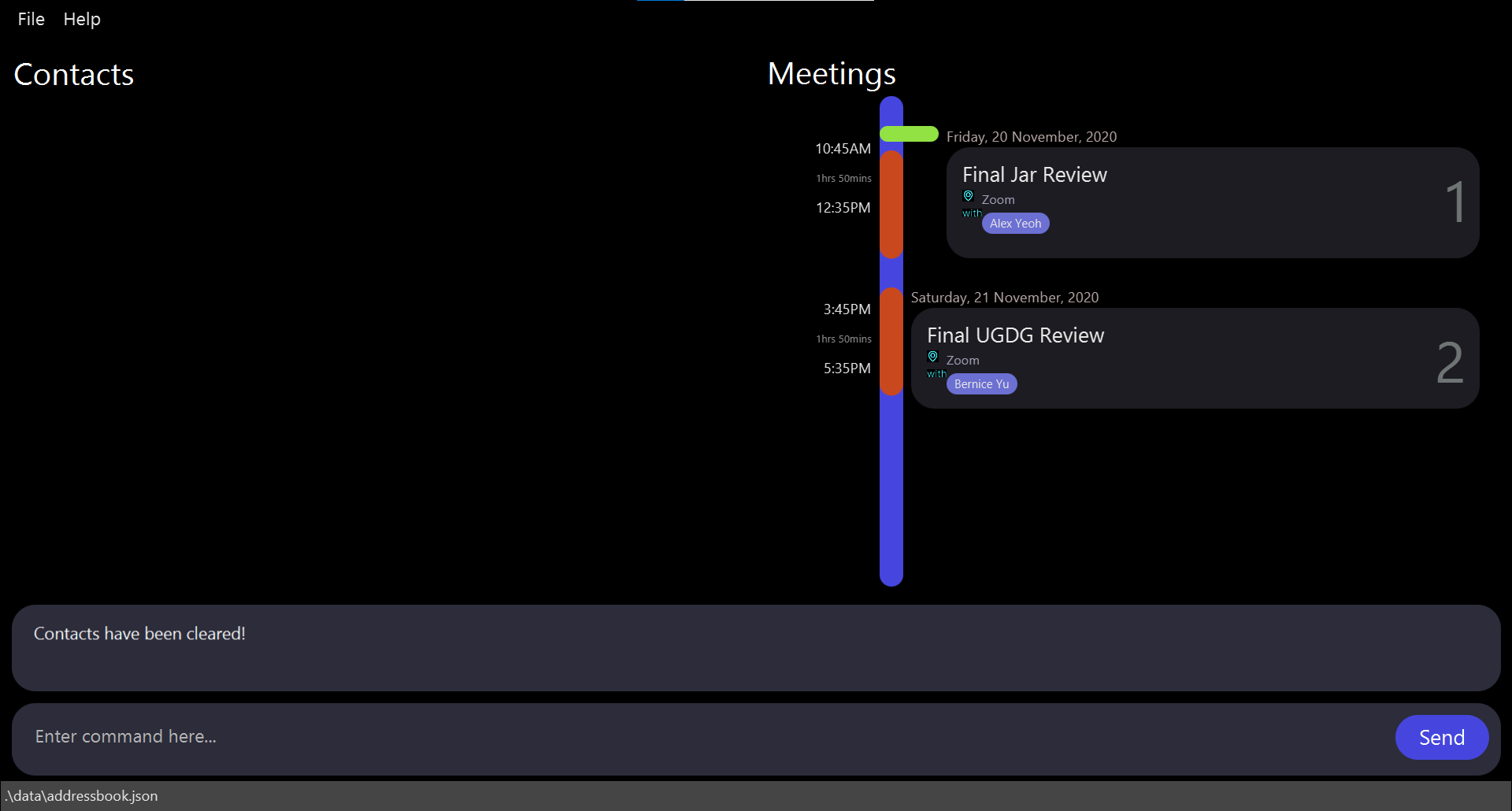This screenshot has width=1512, height=811.
Task: Click the Send button
Action: coord(1441,737)
